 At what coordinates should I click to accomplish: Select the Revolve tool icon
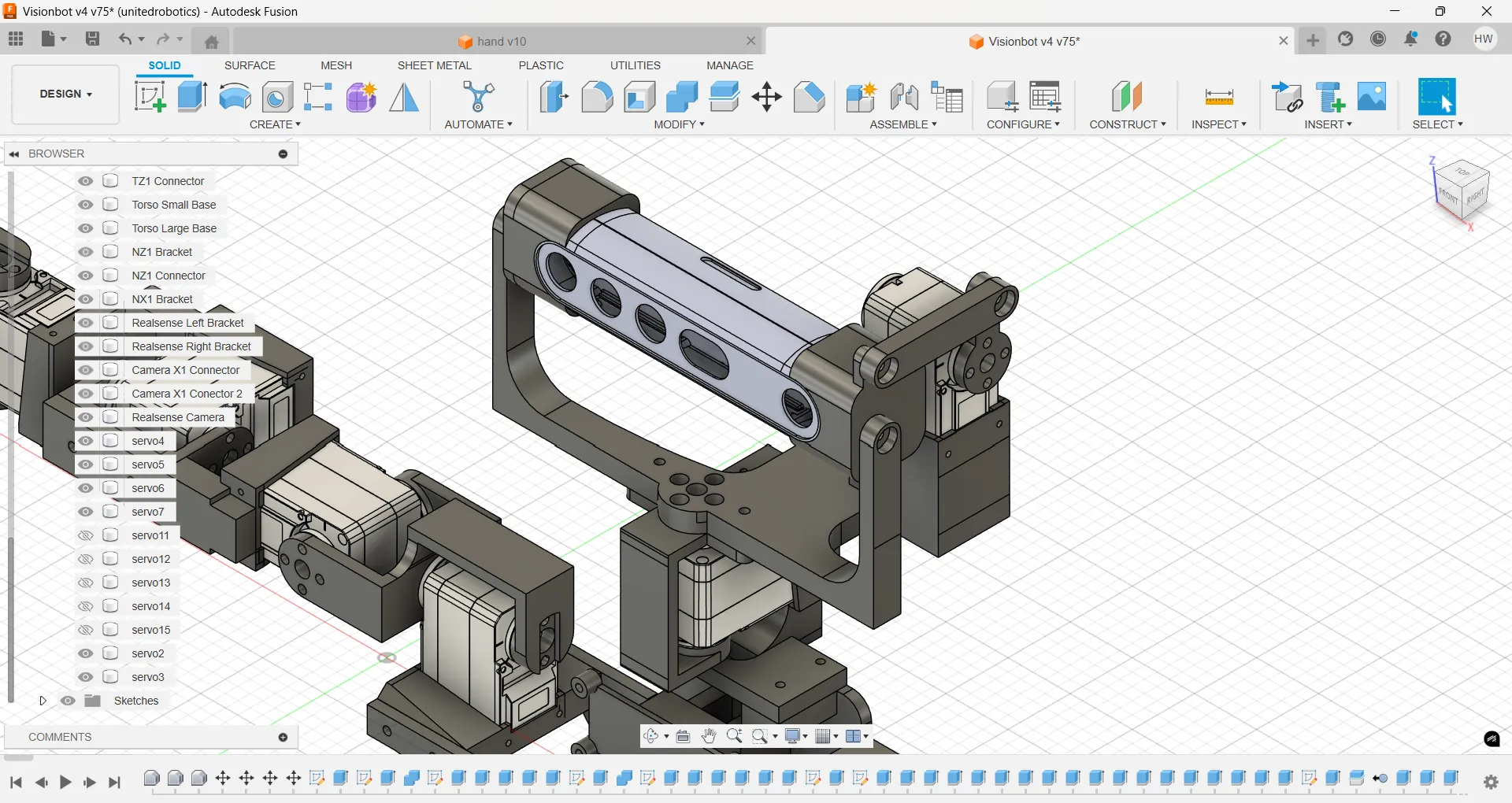(x=235, y=98)
